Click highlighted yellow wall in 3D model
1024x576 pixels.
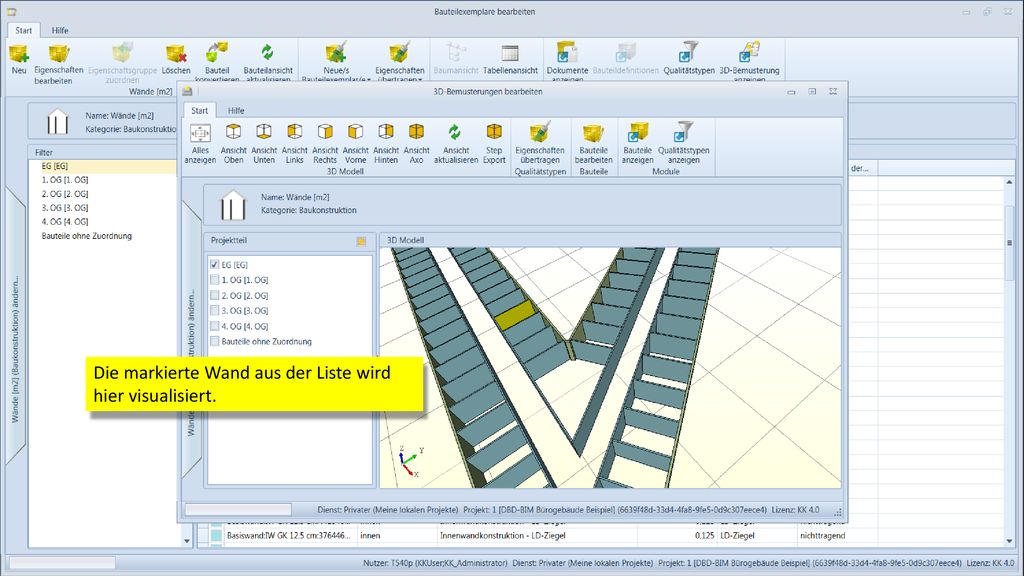click(514, 315)
